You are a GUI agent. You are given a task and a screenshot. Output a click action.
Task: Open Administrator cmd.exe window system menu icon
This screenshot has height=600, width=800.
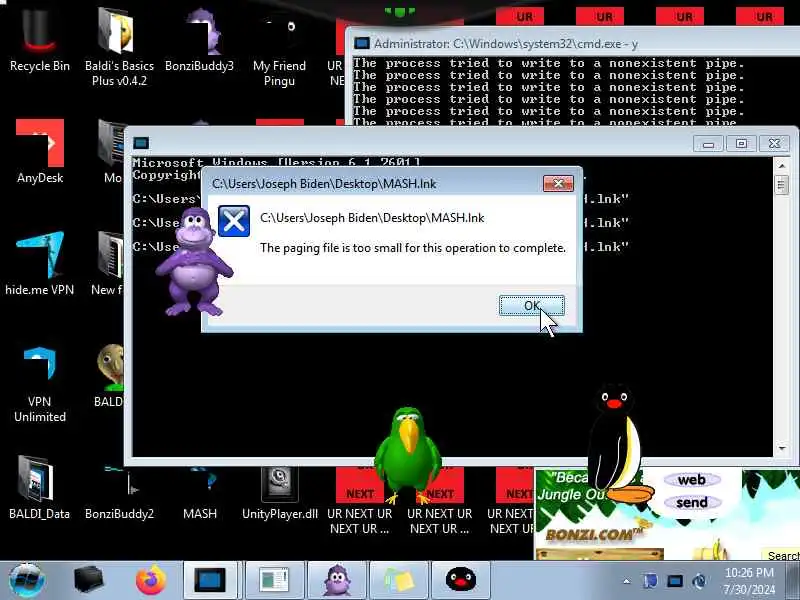(x=362, y=43)
